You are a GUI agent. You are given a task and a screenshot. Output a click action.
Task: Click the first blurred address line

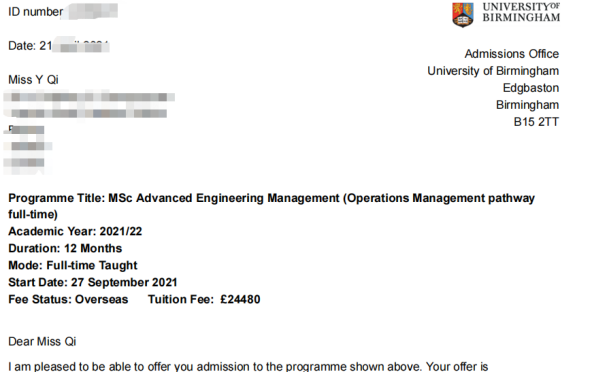point(89,97)
